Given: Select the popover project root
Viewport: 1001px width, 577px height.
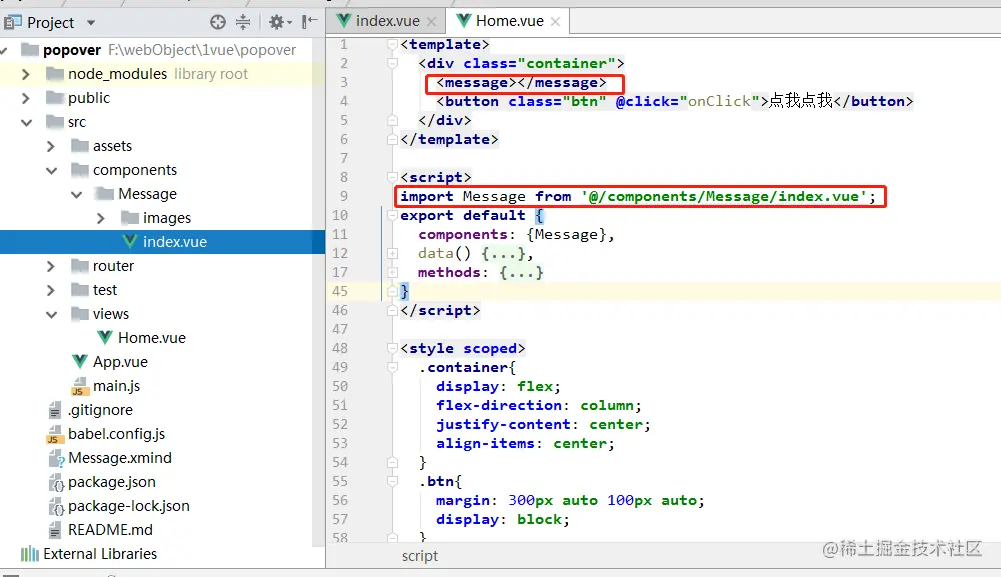Looking at the screenshot, I should [x=72, y=50].
